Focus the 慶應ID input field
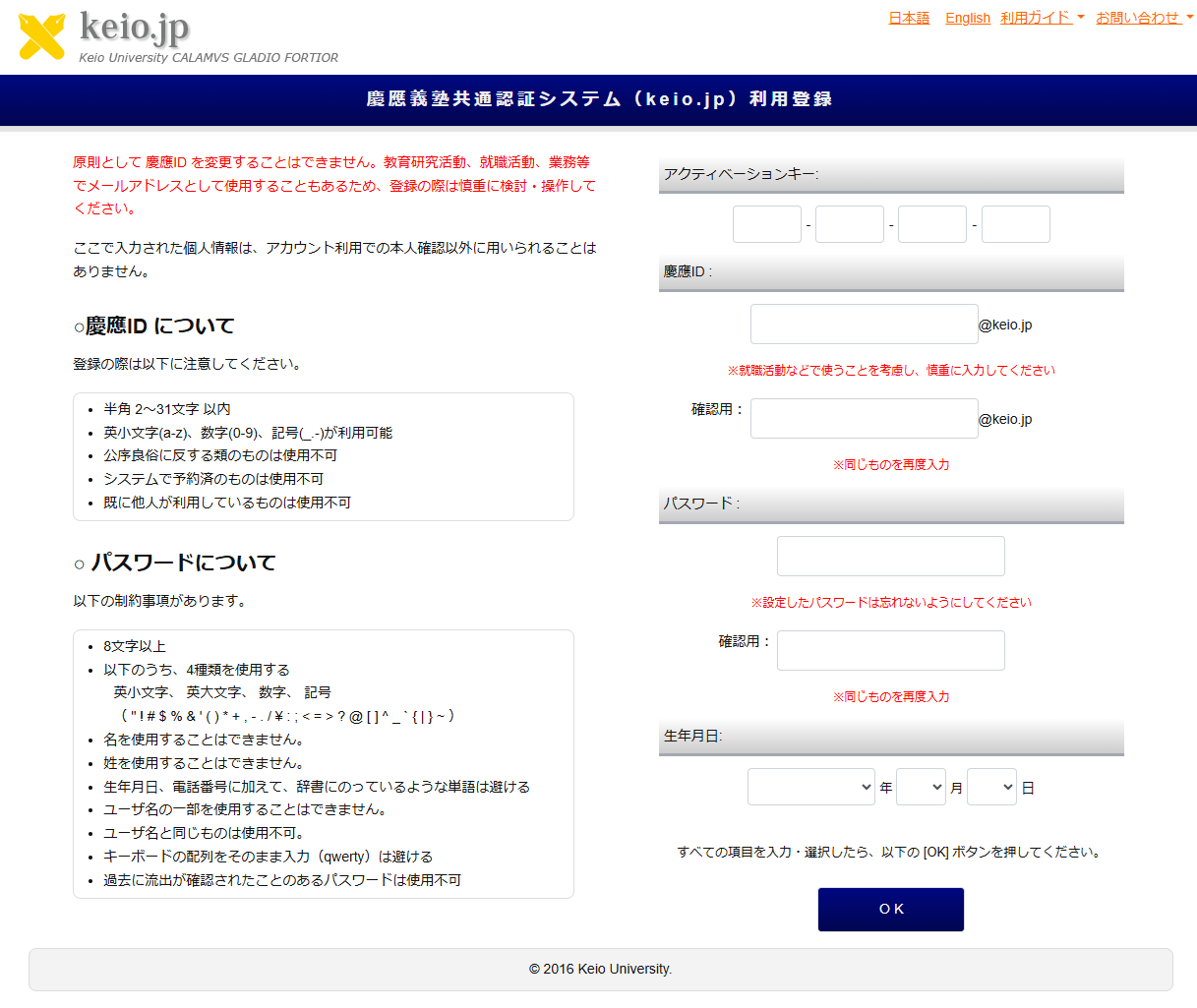 tap(864, 325)
